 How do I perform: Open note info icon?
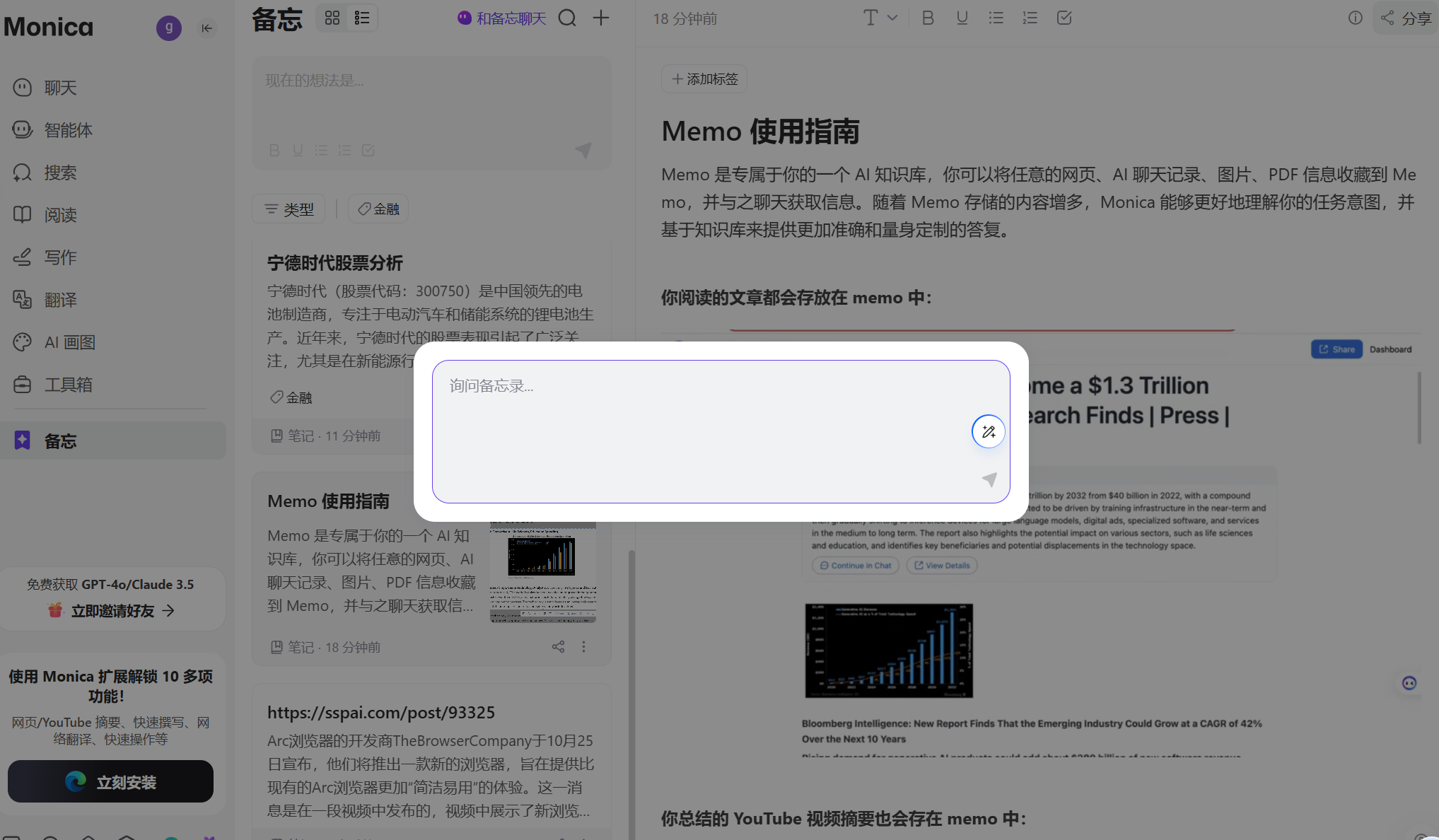tap(1355, 18)
